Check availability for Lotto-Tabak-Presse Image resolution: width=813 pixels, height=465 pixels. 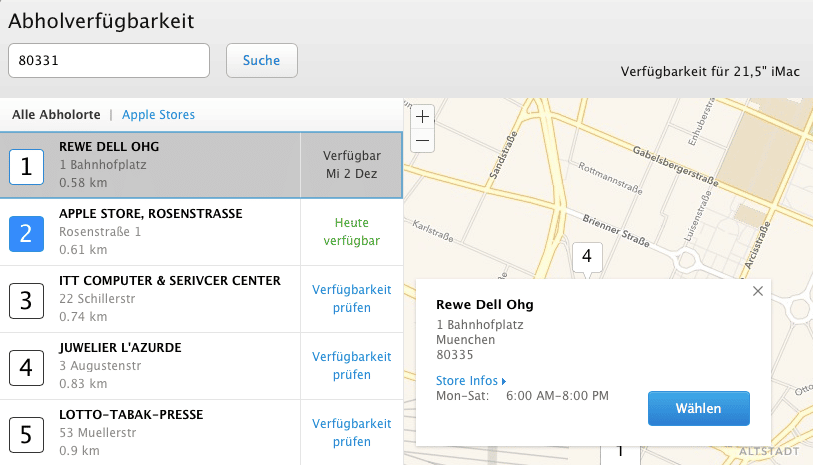[352, 432]
